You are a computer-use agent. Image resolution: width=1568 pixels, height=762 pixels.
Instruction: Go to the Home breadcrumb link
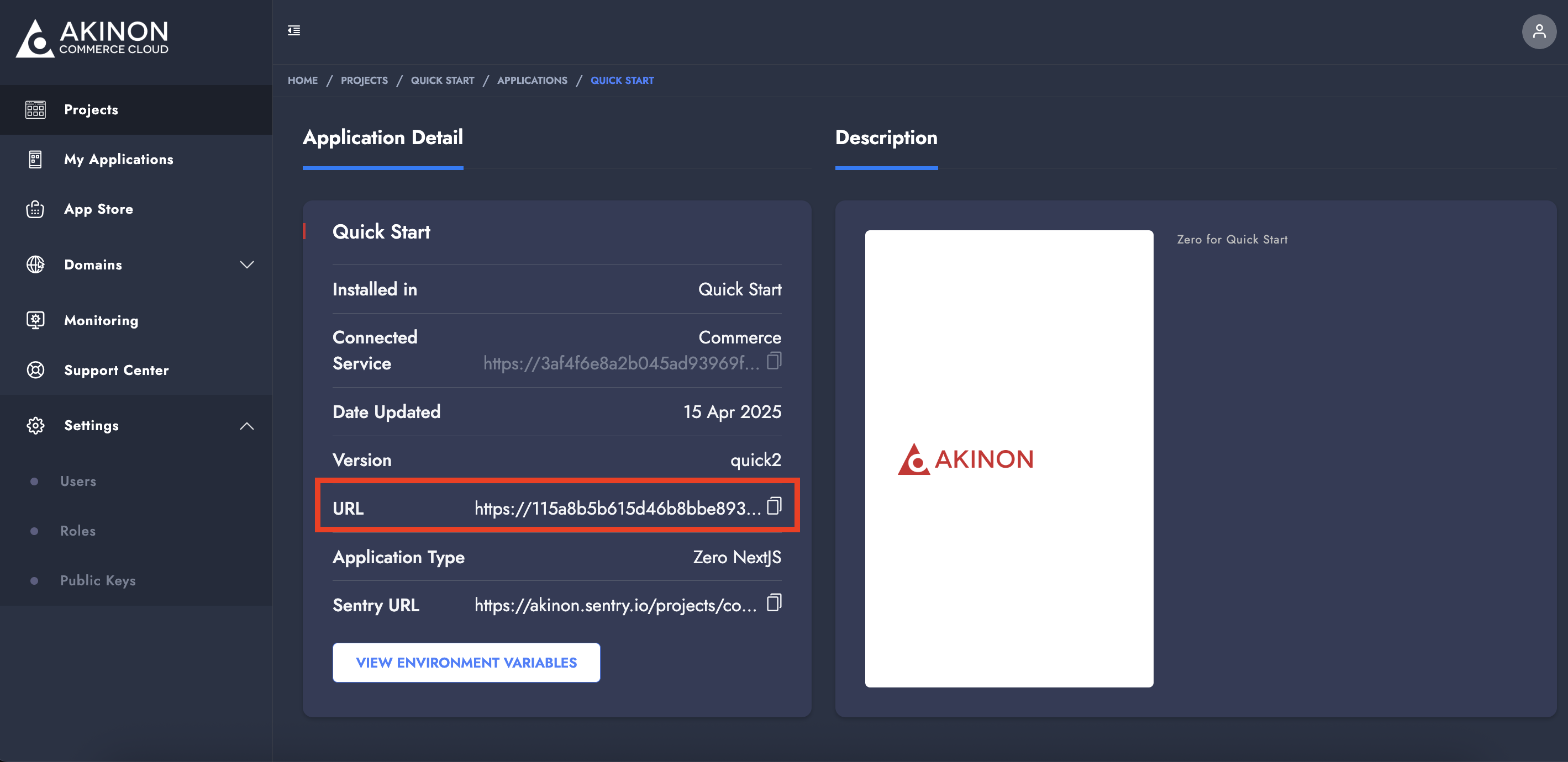[x=303, y=80]
